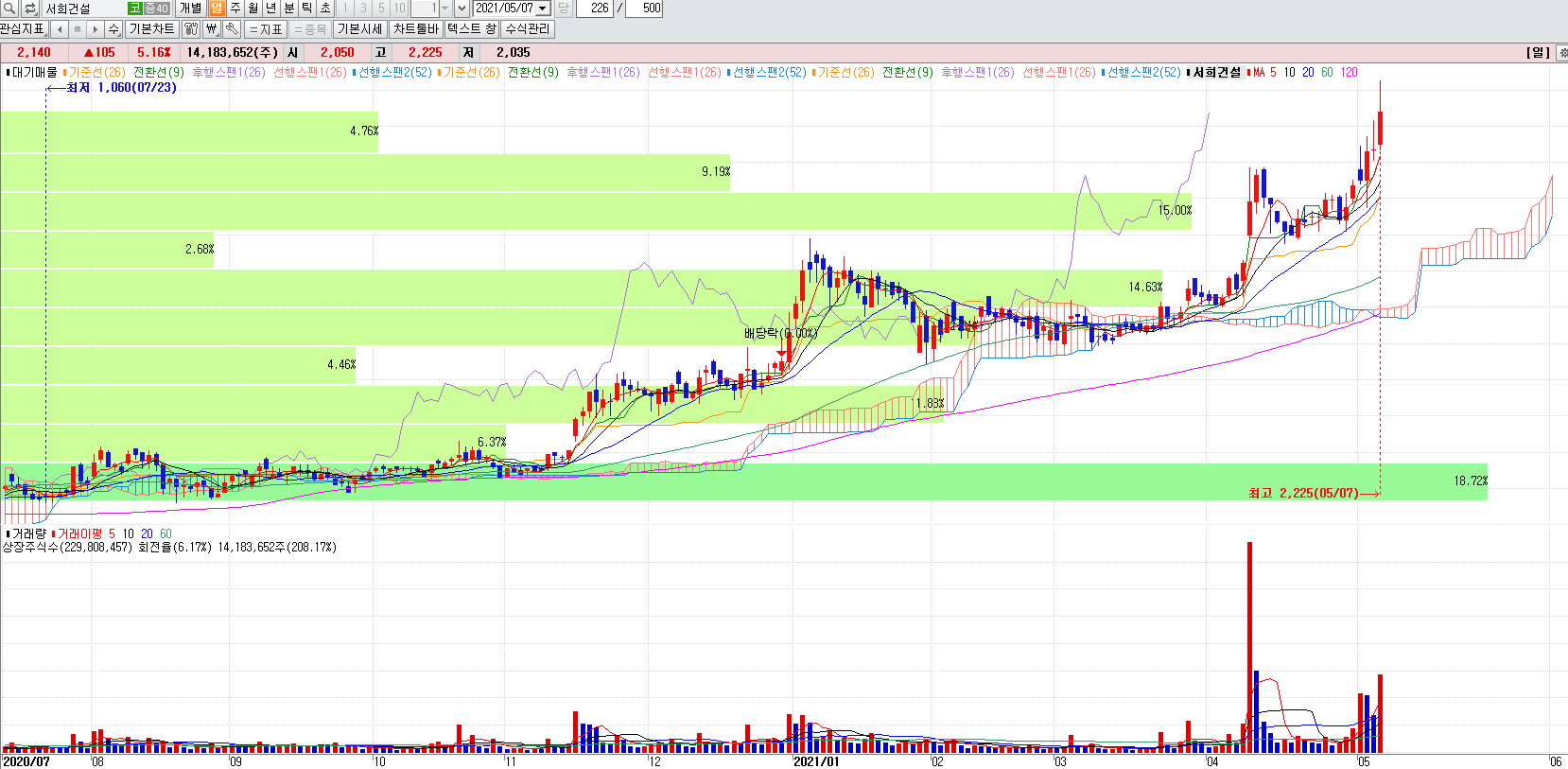The width and height of the screenshot is (1568, 769).
Task: Click the current price 2,140
Action: (x=34, y=53)
